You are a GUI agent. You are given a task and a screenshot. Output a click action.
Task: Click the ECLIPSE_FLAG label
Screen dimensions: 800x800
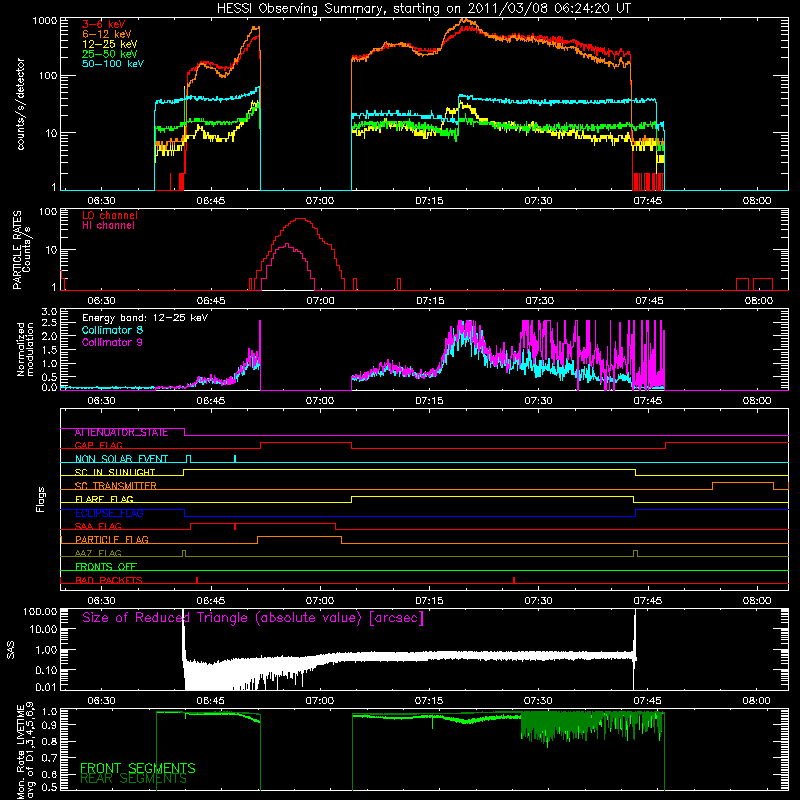tap(109, 513)
